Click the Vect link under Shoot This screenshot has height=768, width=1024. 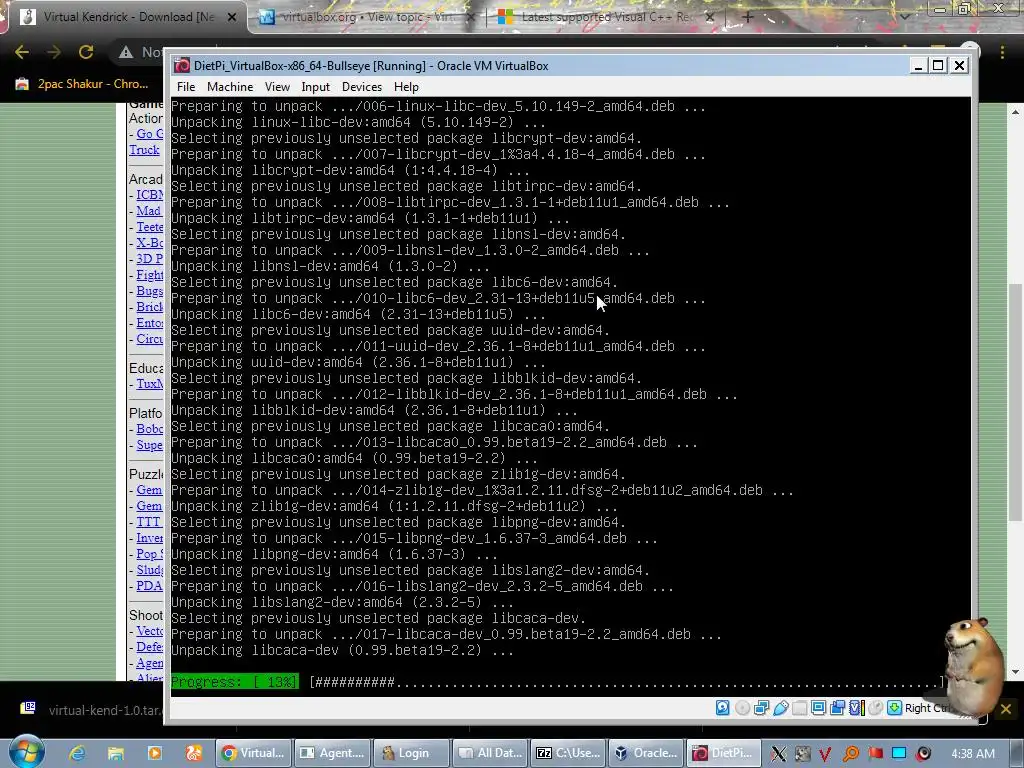pyautogui.click(x=150, y=631)
